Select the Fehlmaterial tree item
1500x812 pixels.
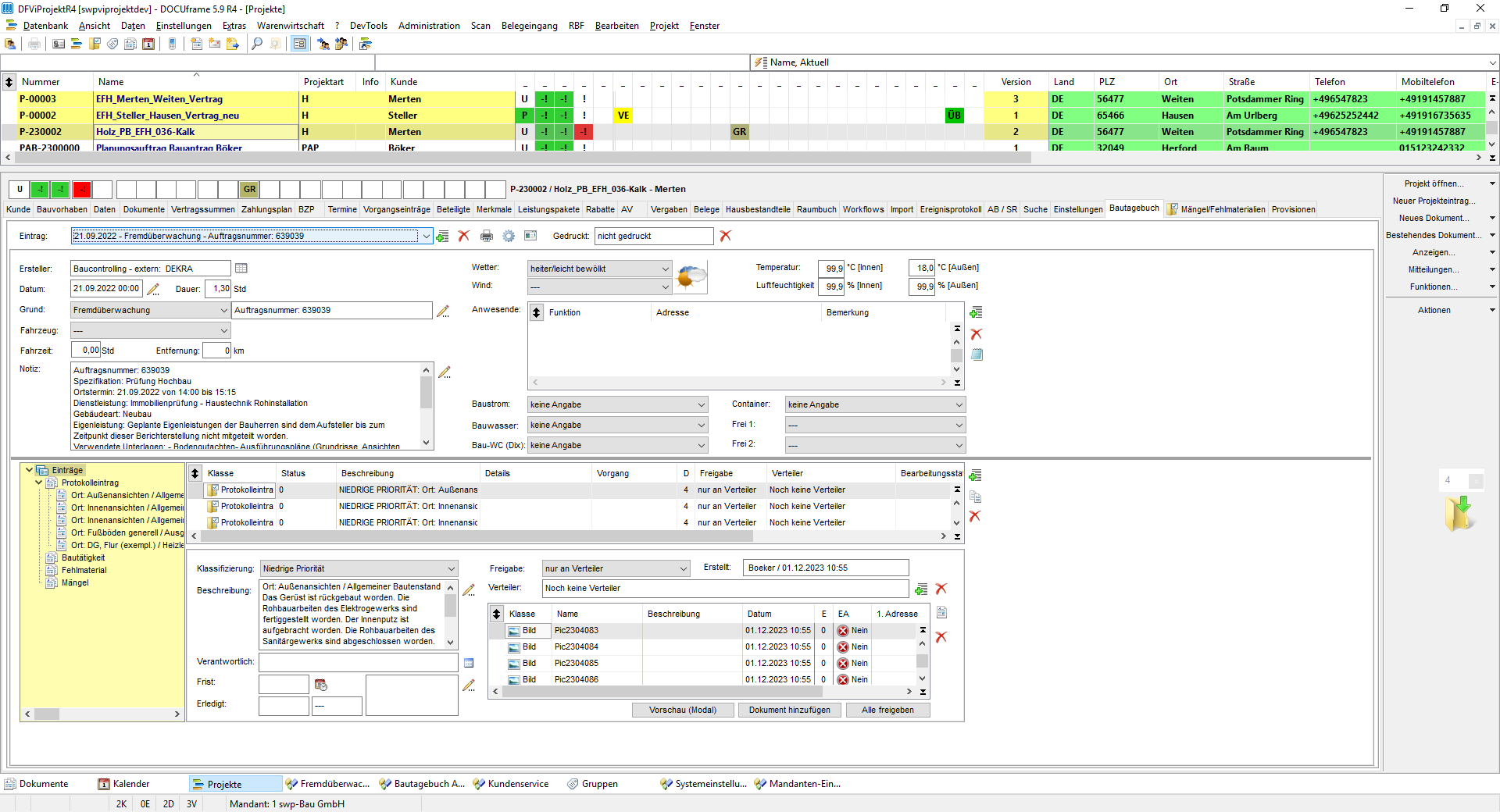[84, 570]
